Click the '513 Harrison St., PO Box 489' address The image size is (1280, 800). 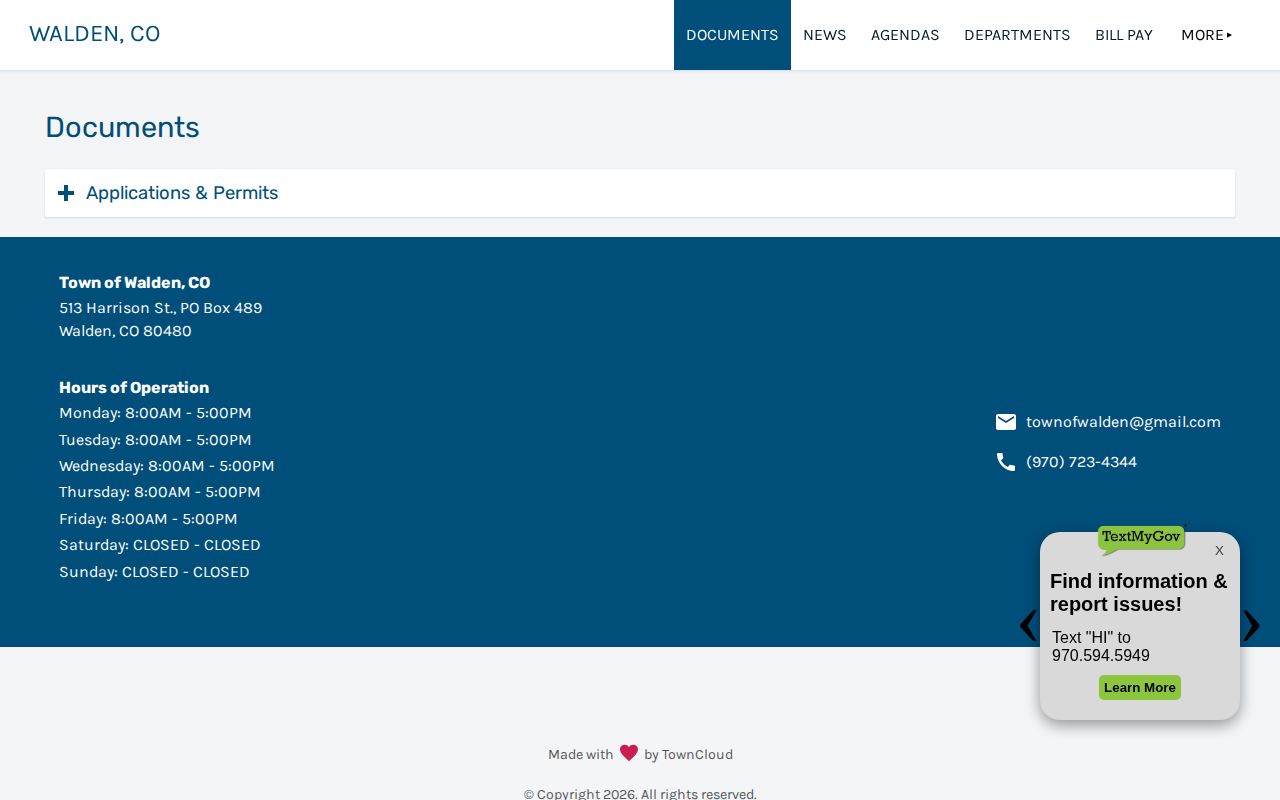161,308
